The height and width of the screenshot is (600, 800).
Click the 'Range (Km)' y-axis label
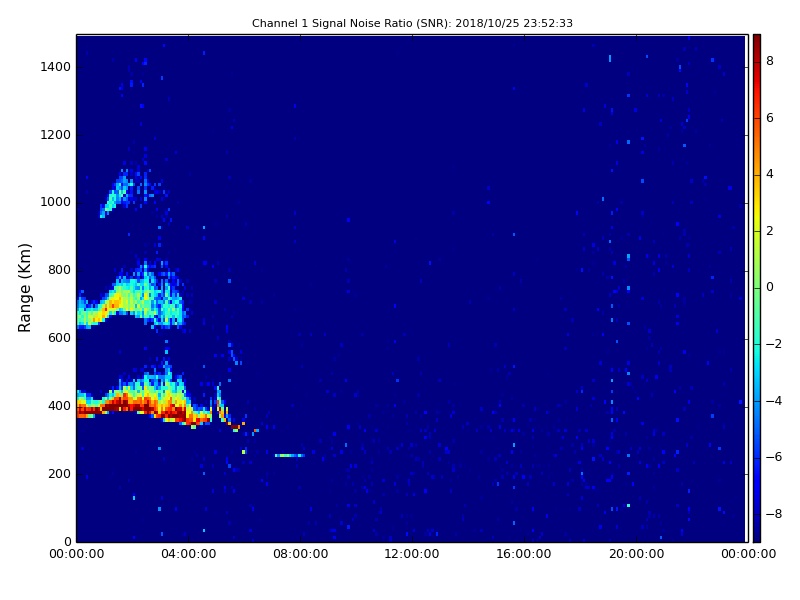point(24,288)
